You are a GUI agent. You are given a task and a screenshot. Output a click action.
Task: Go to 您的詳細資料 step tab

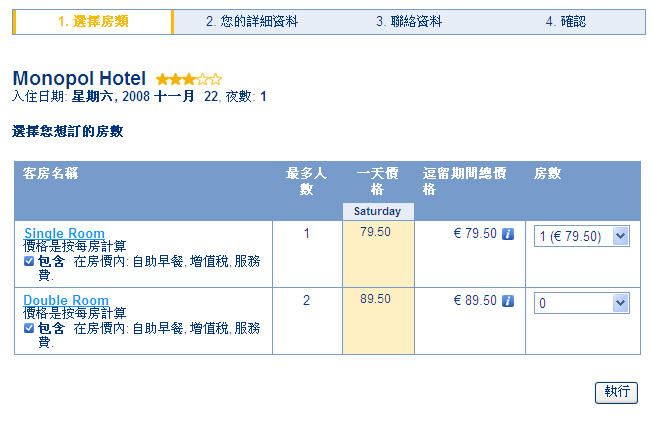click(252, 21)
